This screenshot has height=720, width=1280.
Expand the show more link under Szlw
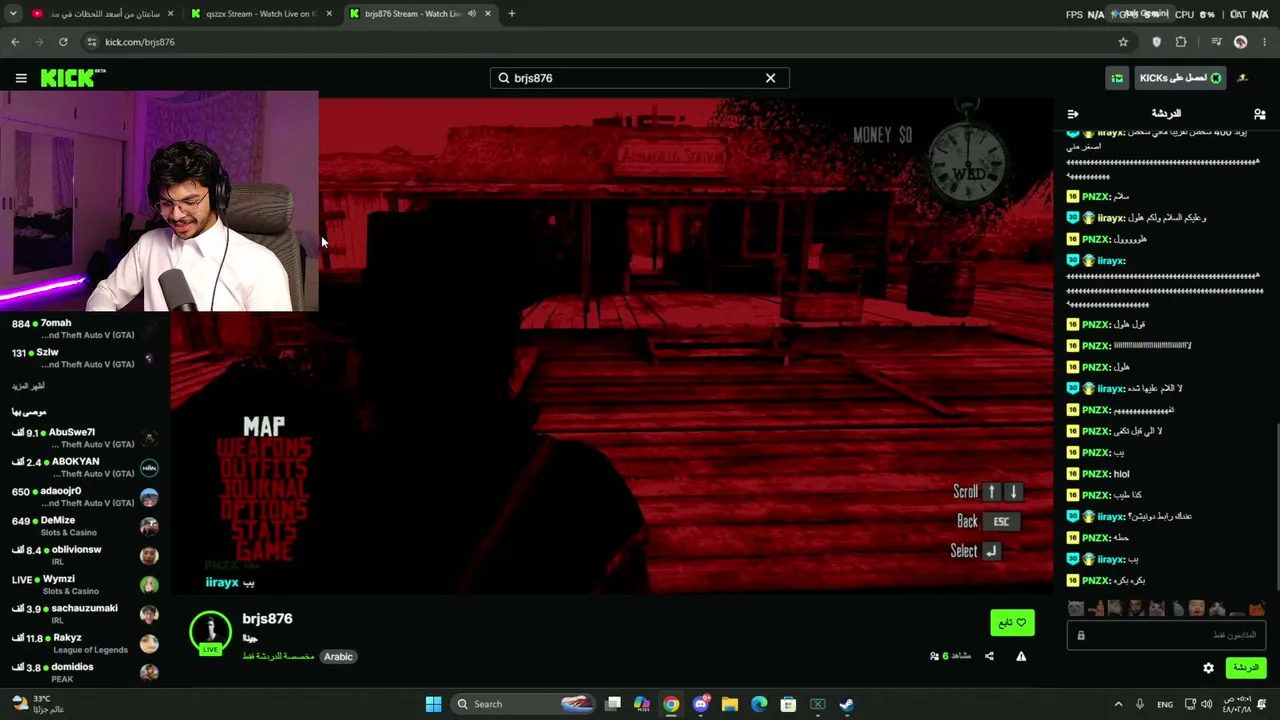coord(28,386)
